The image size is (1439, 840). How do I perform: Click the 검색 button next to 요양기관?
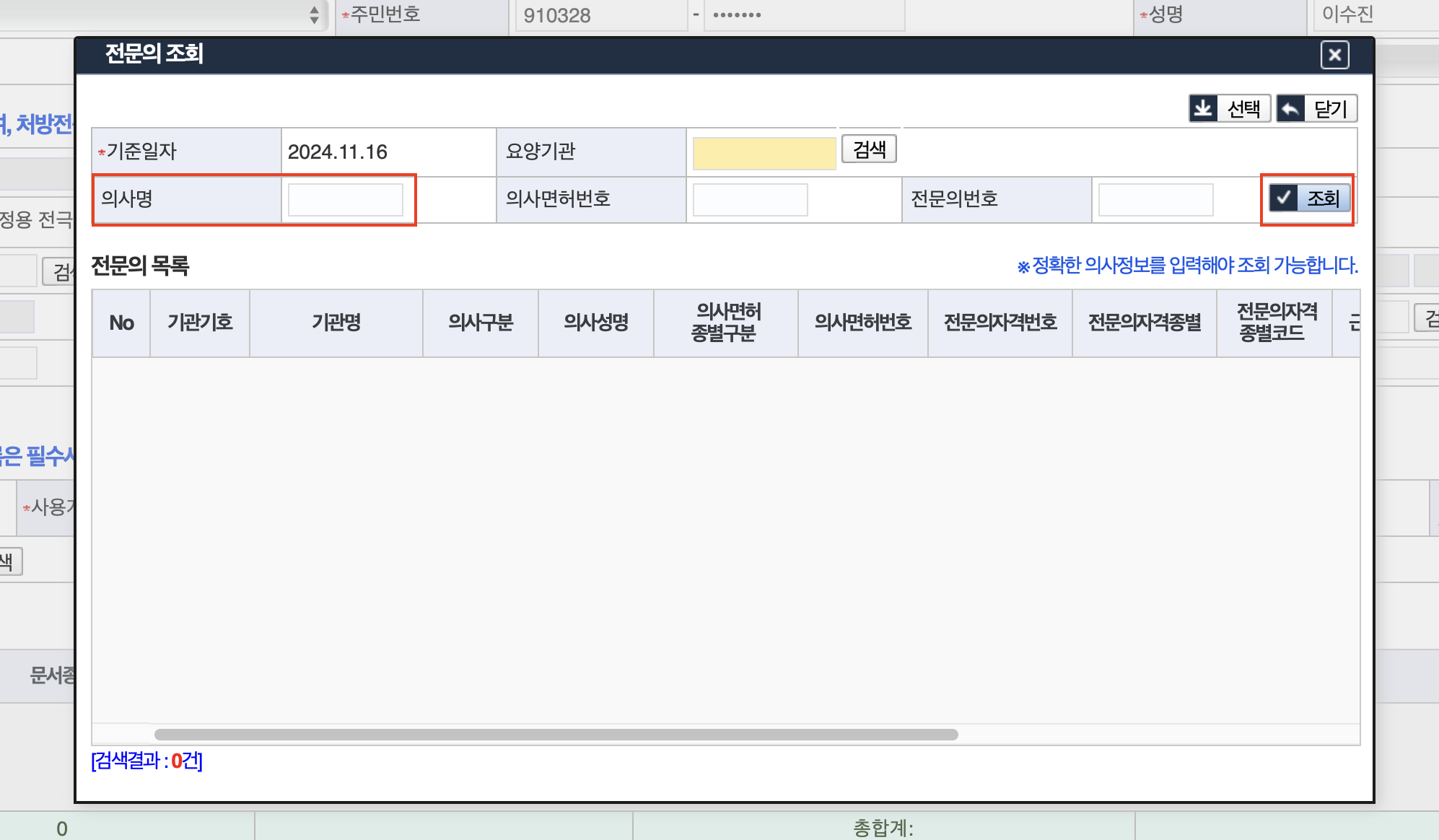pos(869,149)
